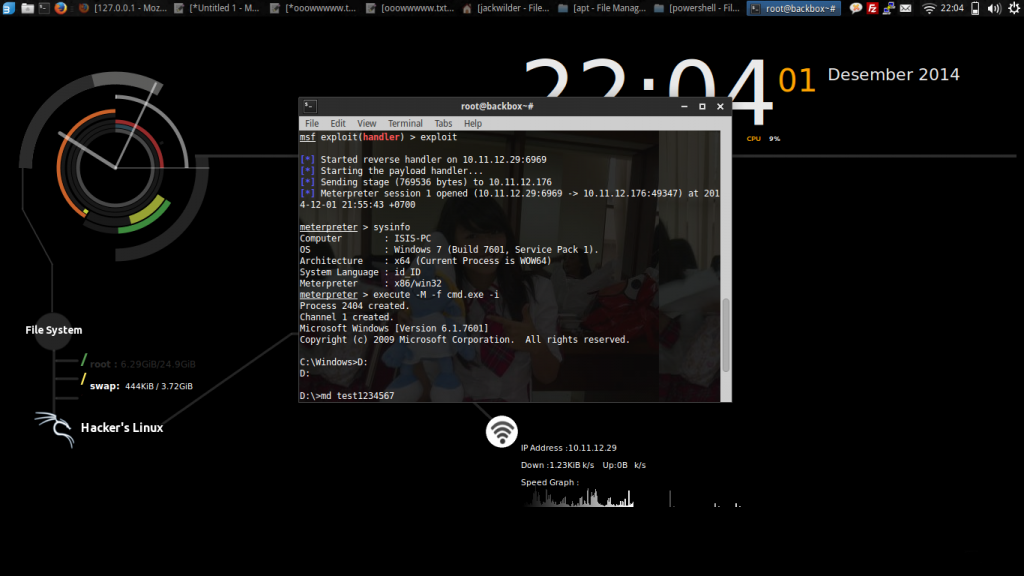This screenshot has height=576, width=1024.
Task: Open the battery status indicator
Action: (x=975, y=8)
